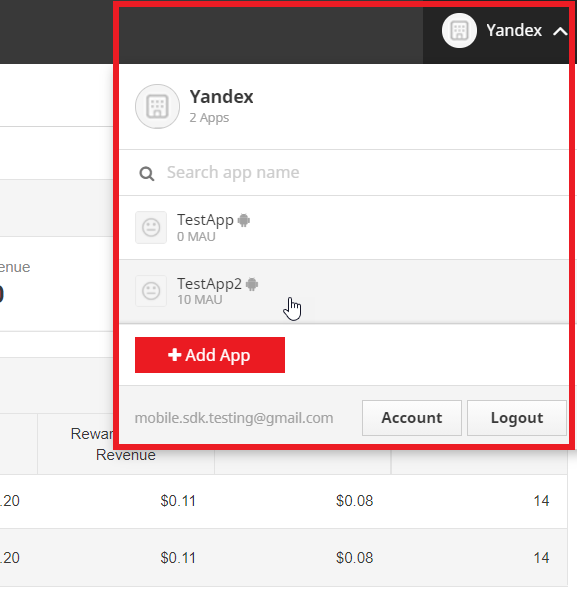Collapse the Yandex account dropdown chevron
The height and width of the screenshot is (608, 577).
pos(560,31)
